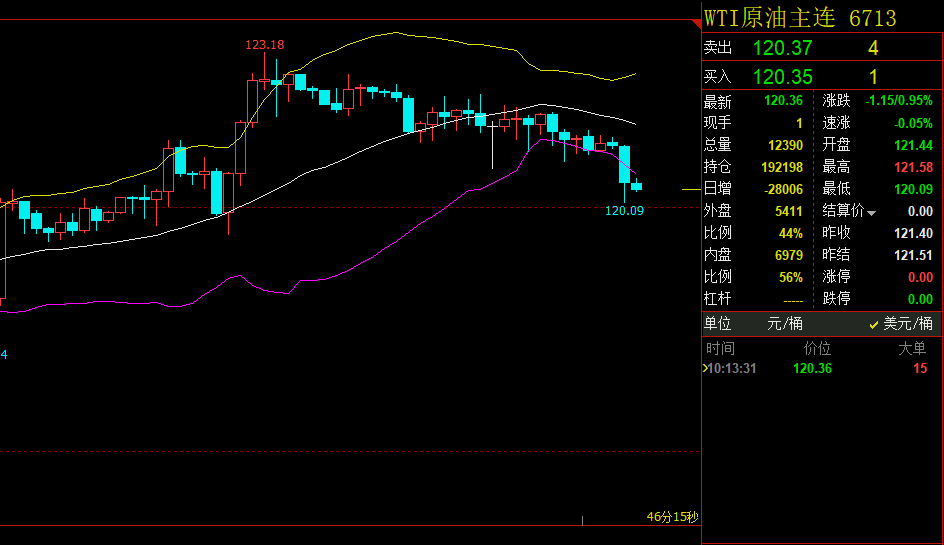Click the 开盘 value 121.44
The height and width of the screenshot is (545, 944).
click(x=913, y=145)
